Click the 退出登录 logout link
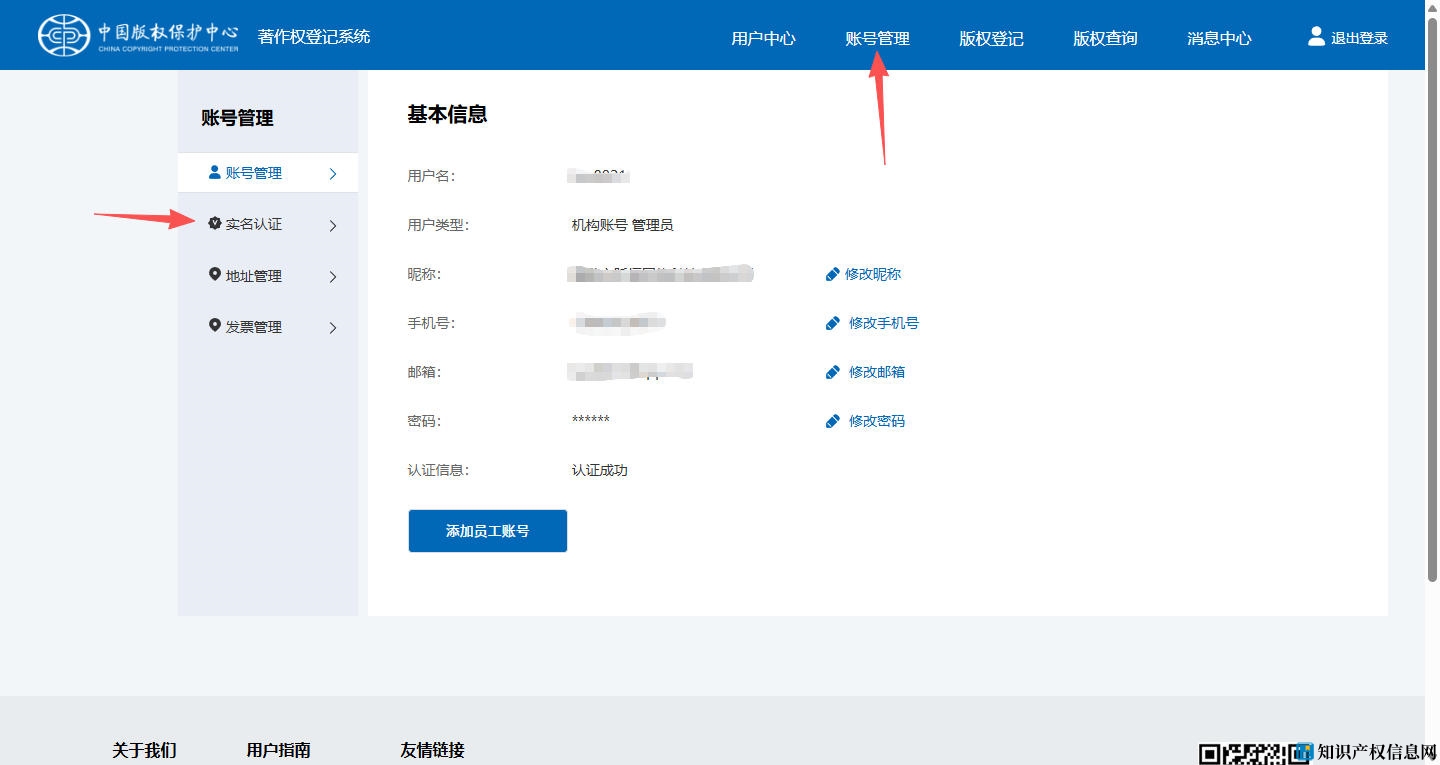1440x765 pixels. point(1359,39)
